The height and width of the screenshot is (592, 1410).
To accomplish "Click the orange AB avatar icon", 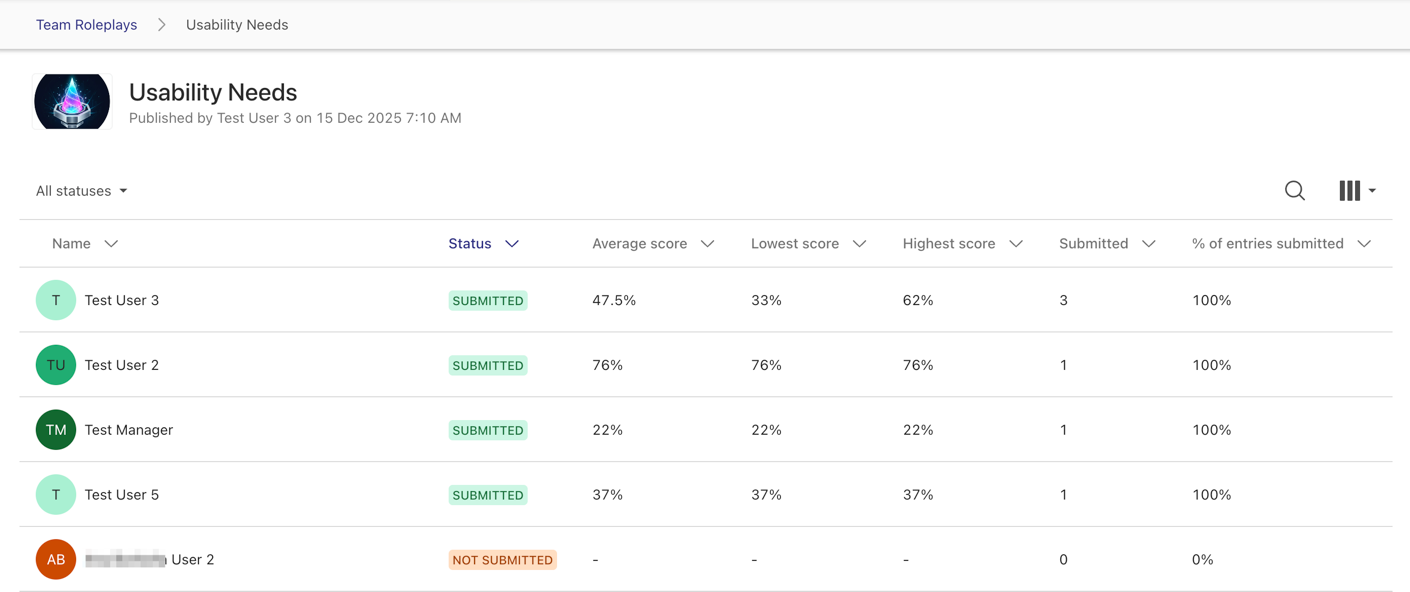I will pos(56,560).
